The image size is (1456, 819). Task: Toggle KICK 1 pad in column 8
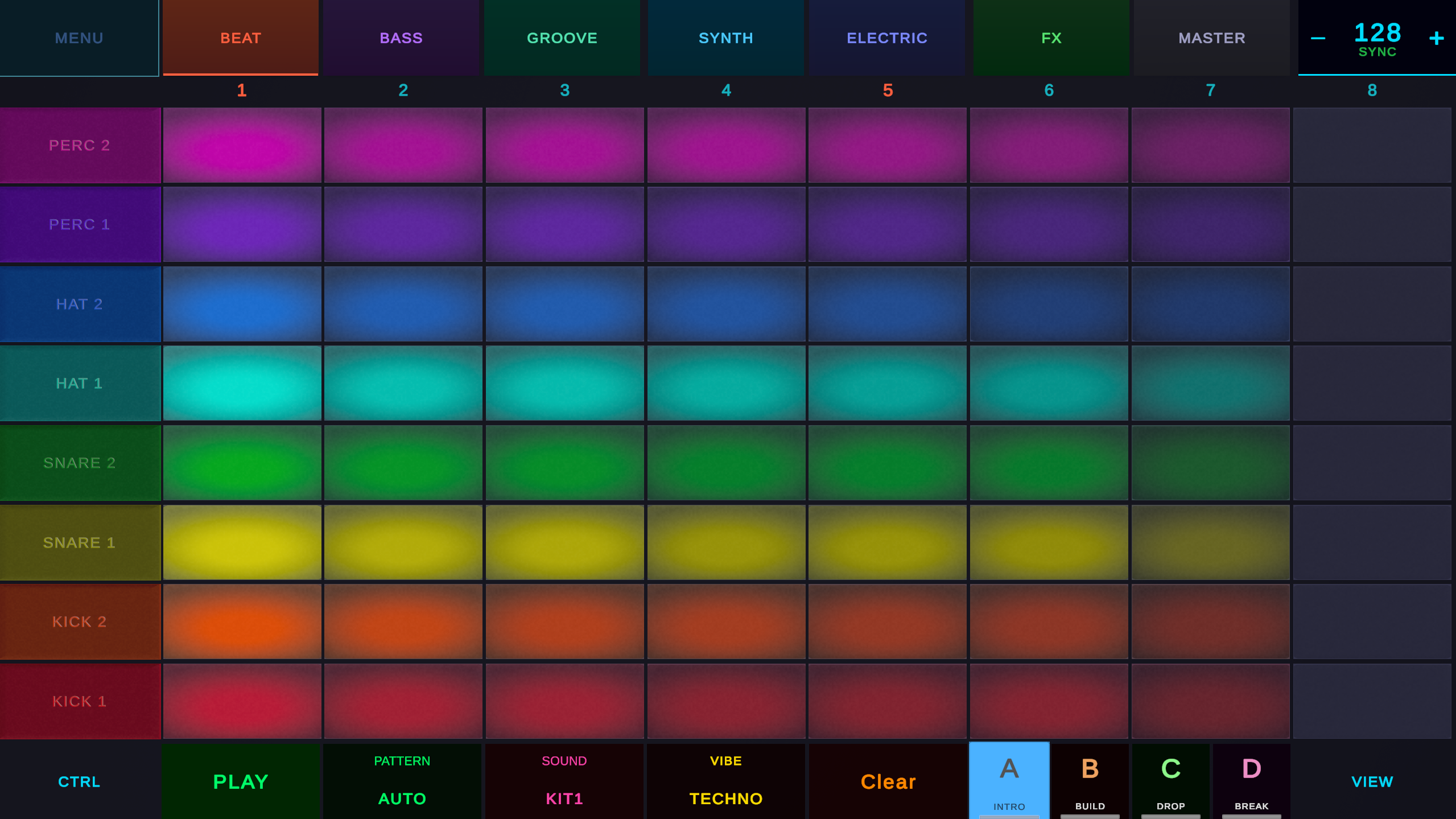click(1372, 701)
